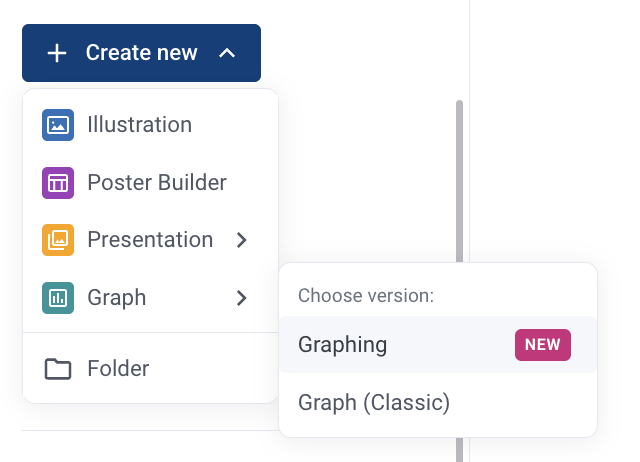The width and height of the screenshot is (640, 462).
Task: Choose the Graphing version
Action: coord(438,344)
